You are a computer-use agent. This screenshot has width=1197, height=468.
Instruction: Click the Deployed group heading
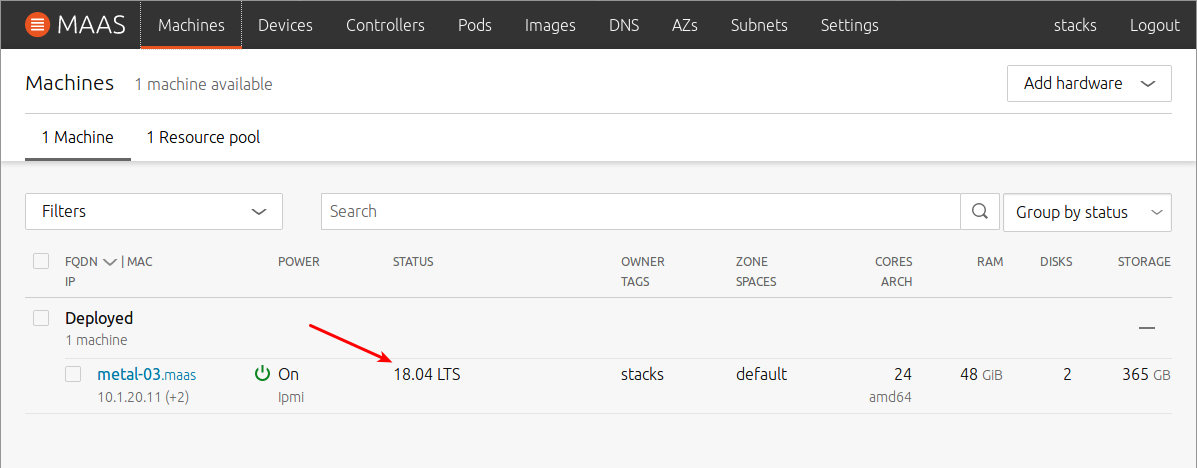(99, 318)
